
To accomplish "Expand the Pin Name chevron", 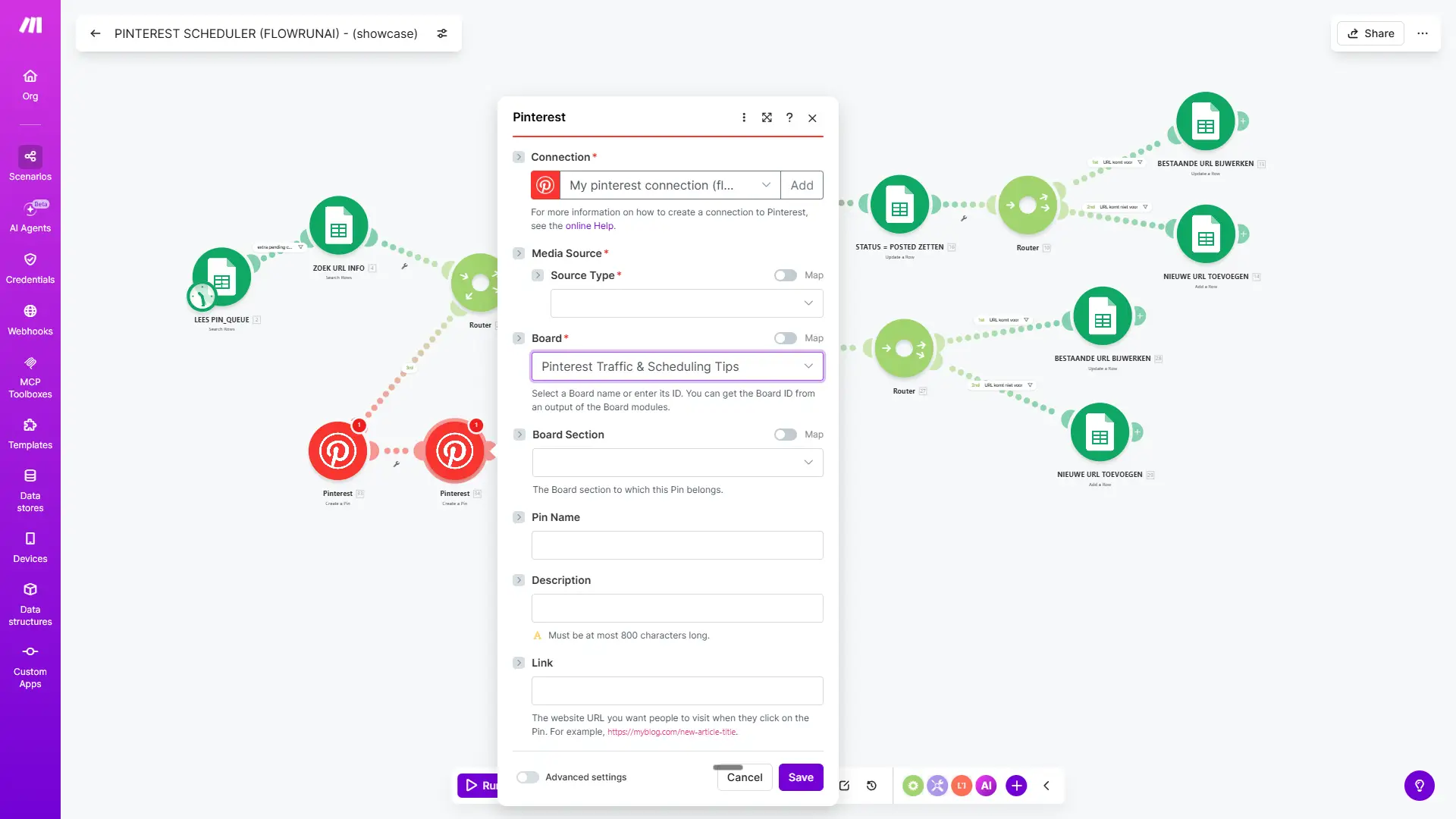I will 519,517.
